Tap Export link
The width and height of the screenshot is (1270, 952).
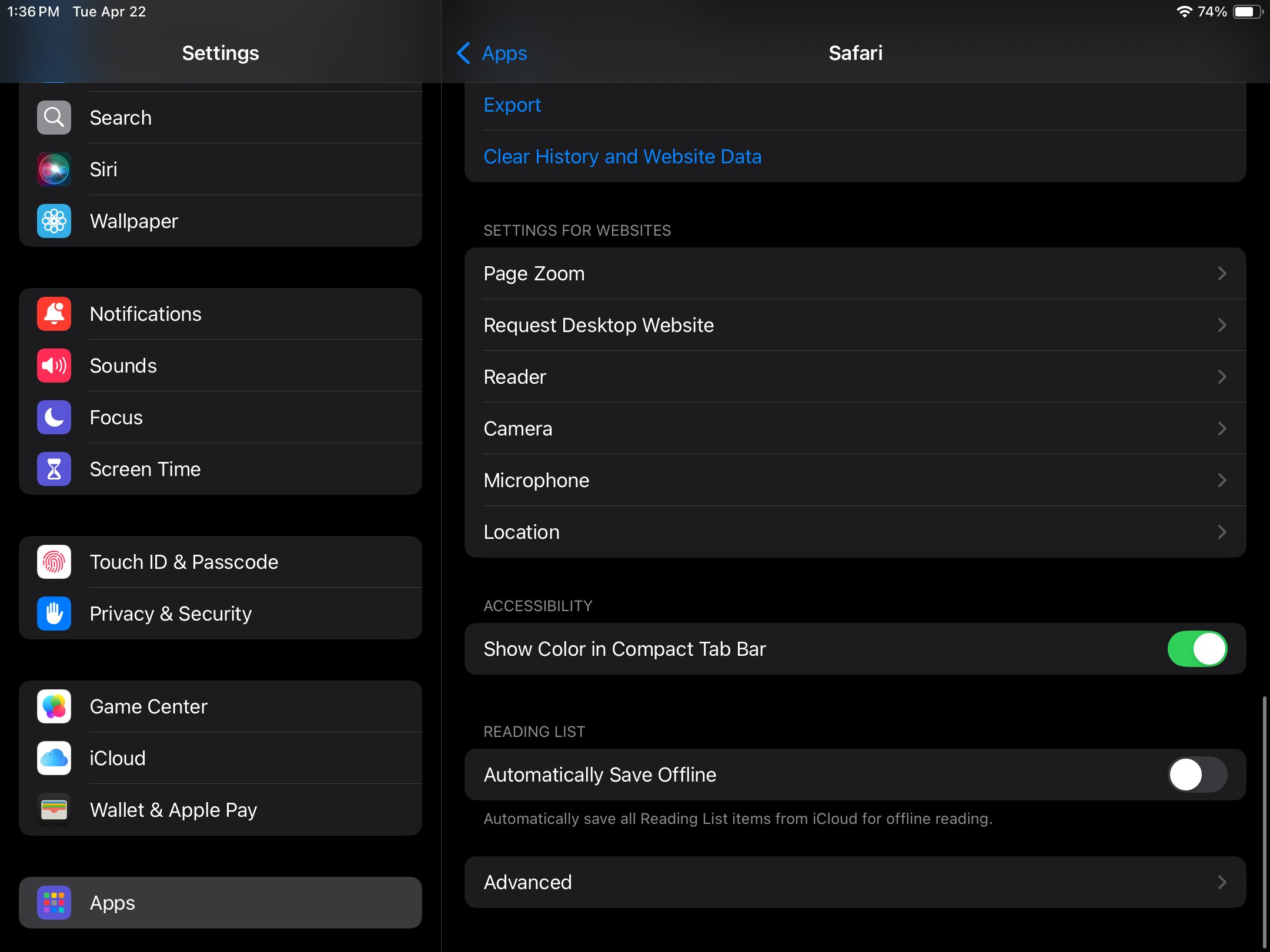(512, 105)
